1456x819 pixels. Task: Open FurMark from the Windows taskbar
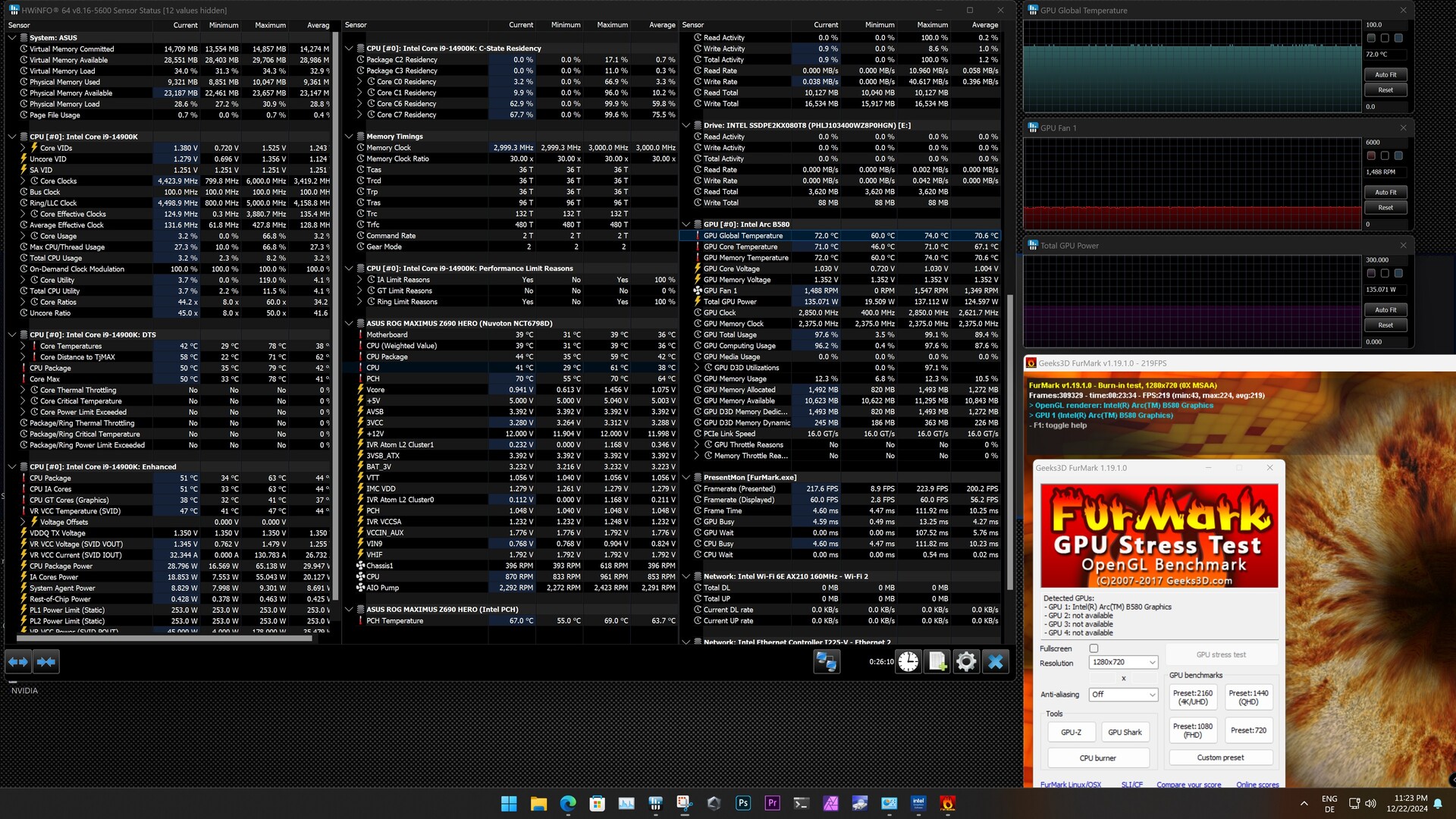pyautogui.click(x=947, y=803)
